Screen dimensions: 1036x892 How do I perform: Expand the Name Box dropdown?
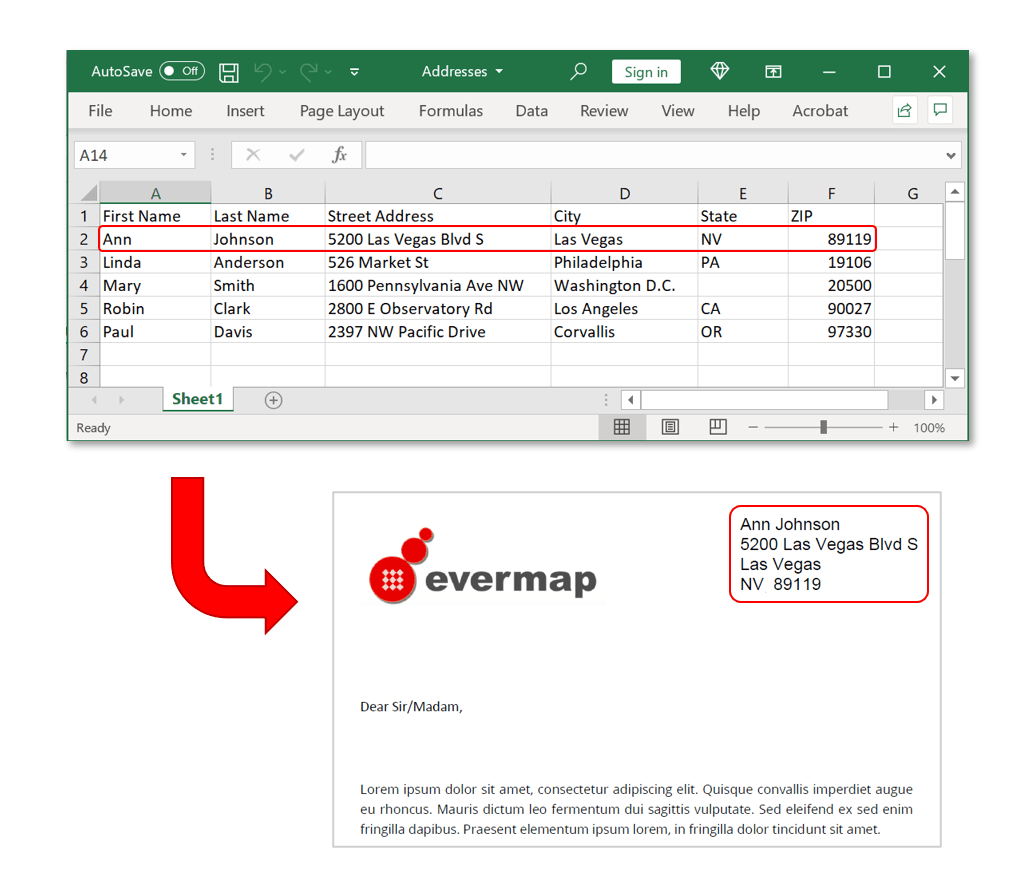pos(182,155)
